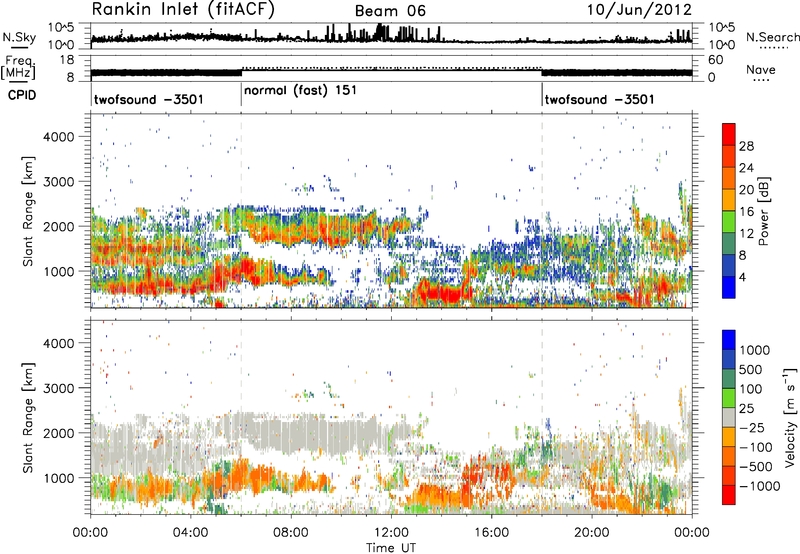Click the first 'twofsound -3501' CPID label

(x=148, y=99)
